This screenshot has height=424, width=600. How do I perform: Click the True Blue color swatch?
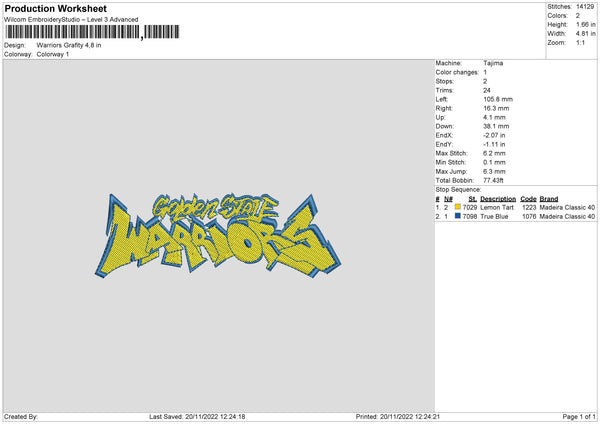click(x=457, y=216)
